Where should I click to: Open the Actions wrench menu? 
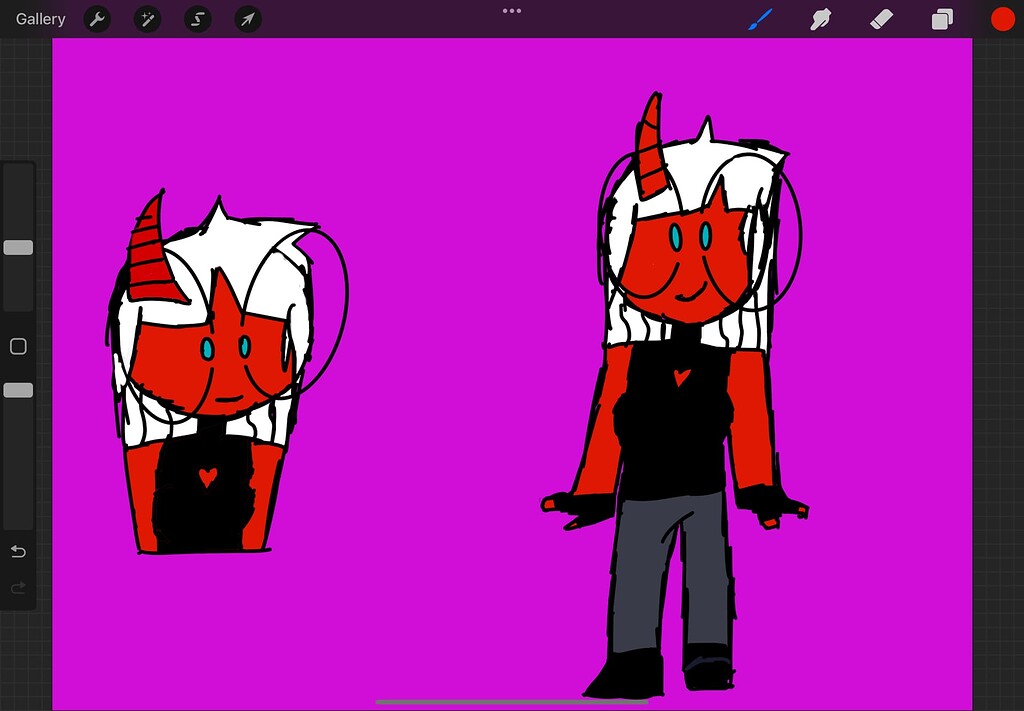pyautogui.click(x=97, y=19)
